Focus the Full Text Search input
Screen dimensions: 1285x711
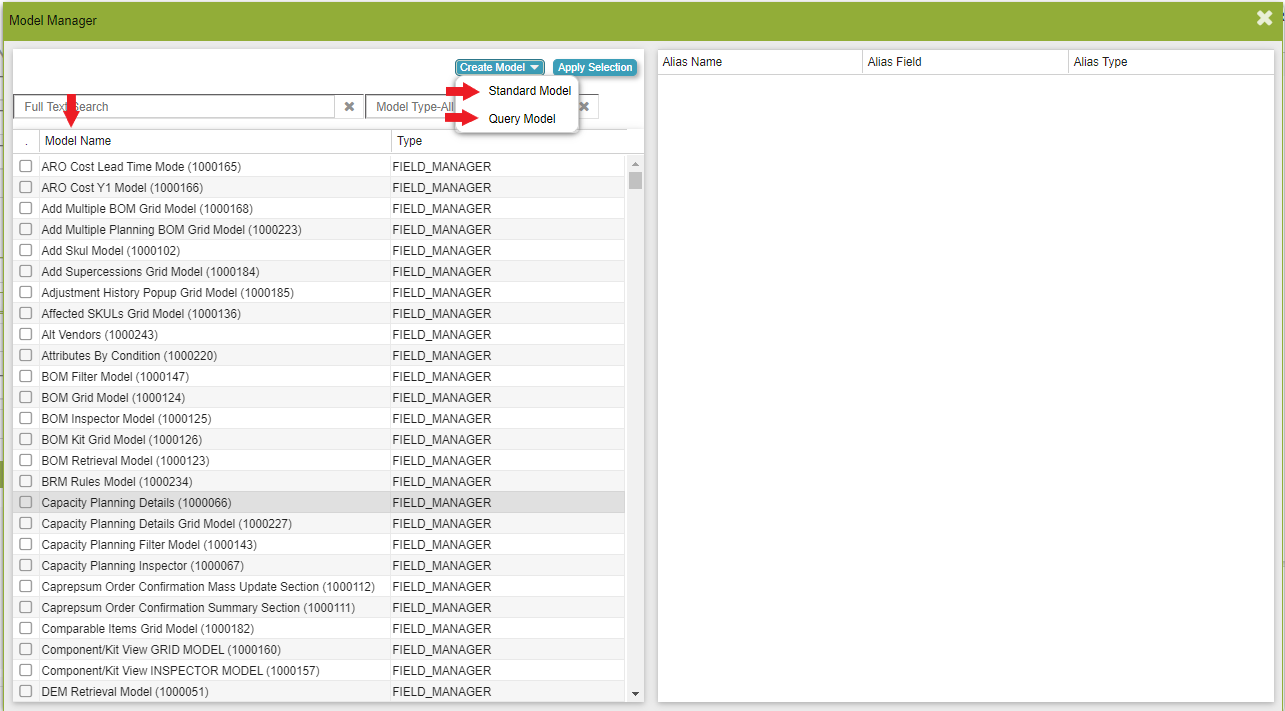pos(175,107)
